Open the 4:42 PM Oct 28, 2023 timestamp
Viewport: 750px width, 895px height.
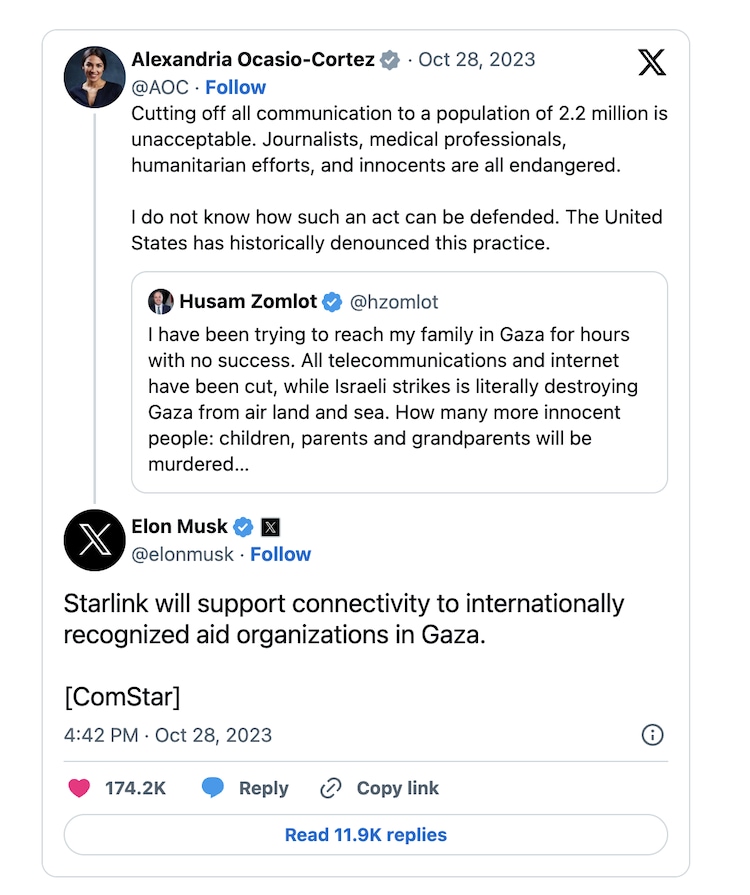168,735
